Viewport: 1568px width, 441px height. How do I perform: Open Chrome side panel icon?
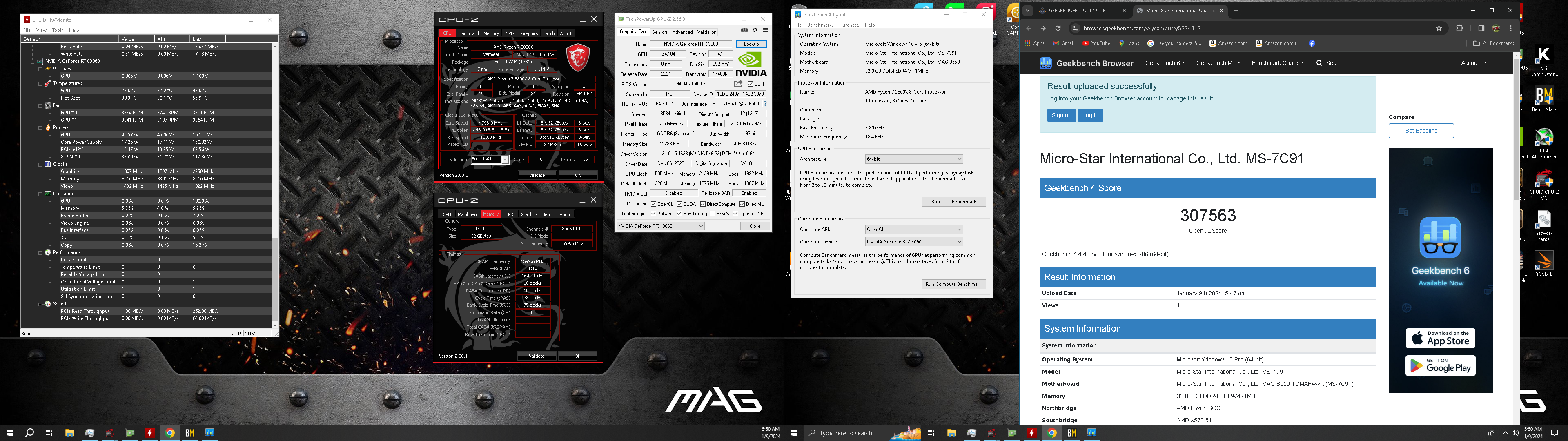click(x=1481, y=28)
